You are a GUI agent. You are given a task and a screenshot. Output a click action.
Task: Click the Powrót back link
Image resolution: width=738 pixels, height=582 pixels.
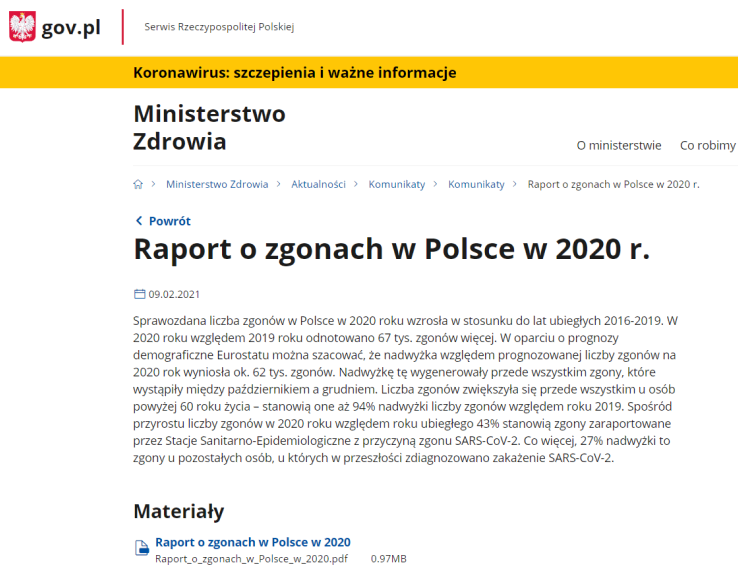point(169,221)
